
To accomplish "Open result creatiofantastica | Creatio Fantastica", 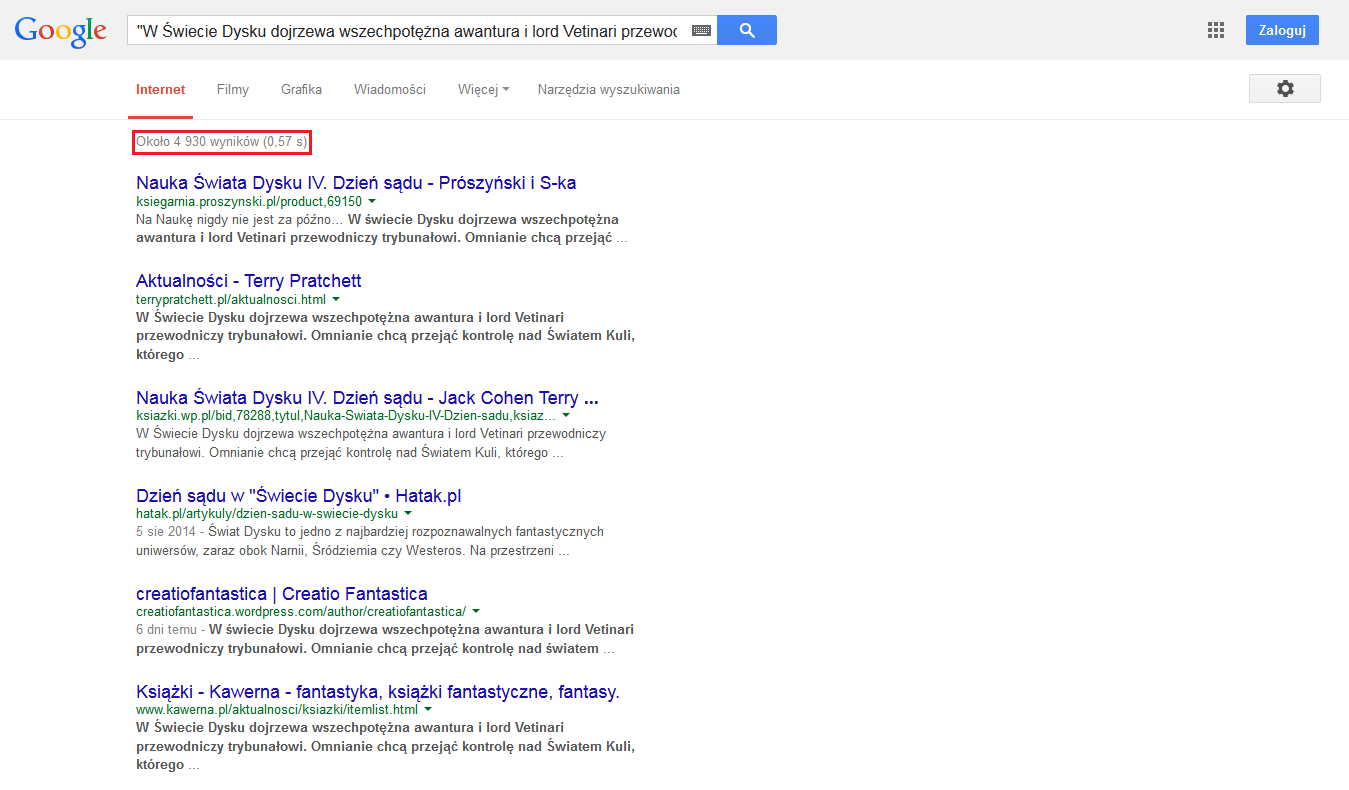I will (x=282, y=594).
